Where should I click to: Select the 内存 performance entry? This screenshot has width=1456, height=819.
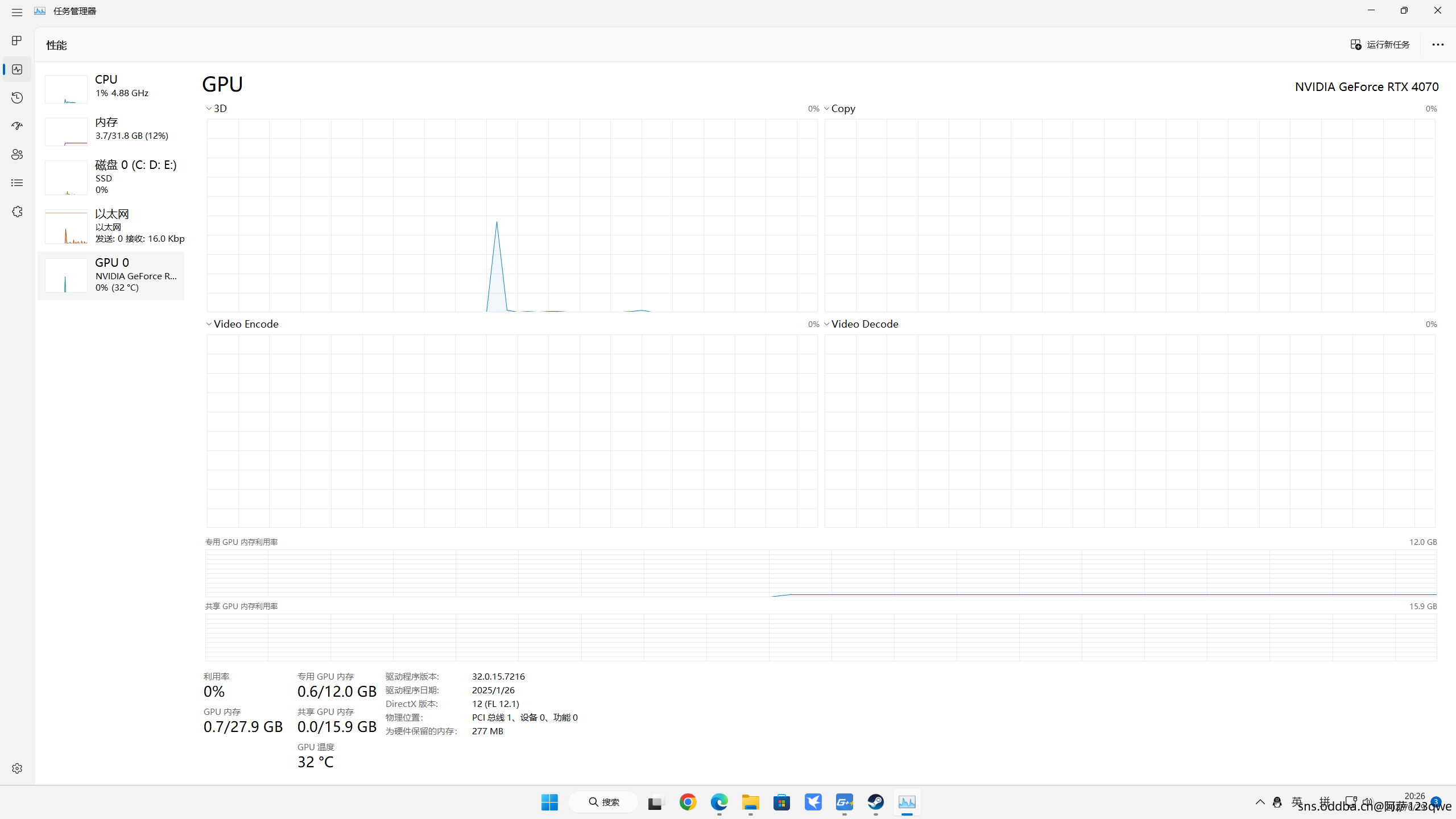(111, 131)
